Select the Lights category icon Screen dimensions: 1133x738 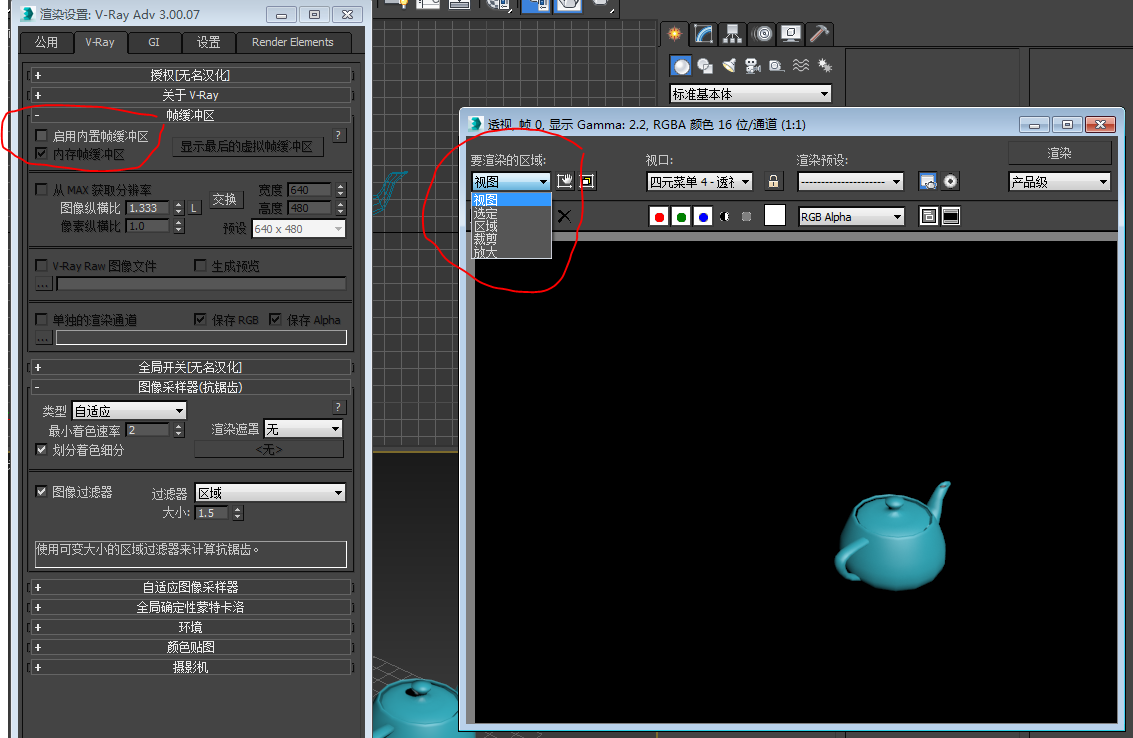pos(728,66)
